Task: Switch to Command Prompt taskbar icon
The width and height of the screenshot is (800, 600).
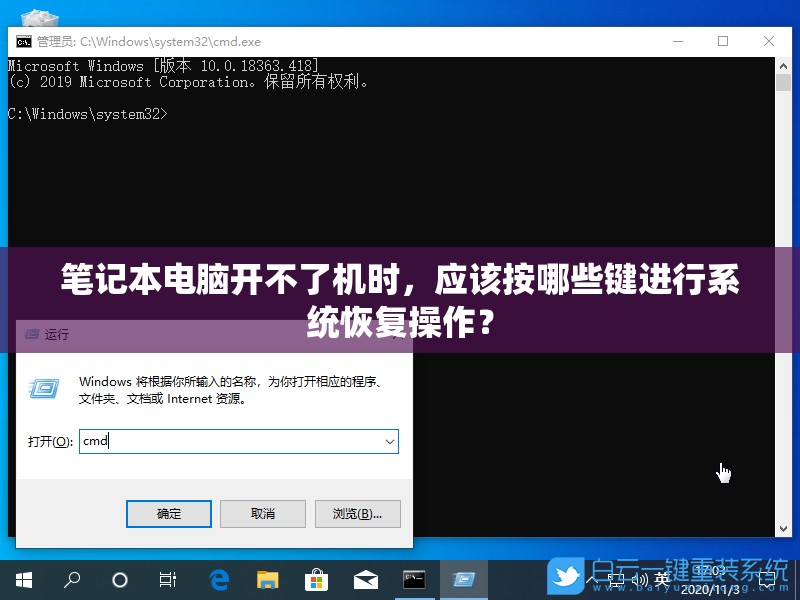Action: point(414,580)
